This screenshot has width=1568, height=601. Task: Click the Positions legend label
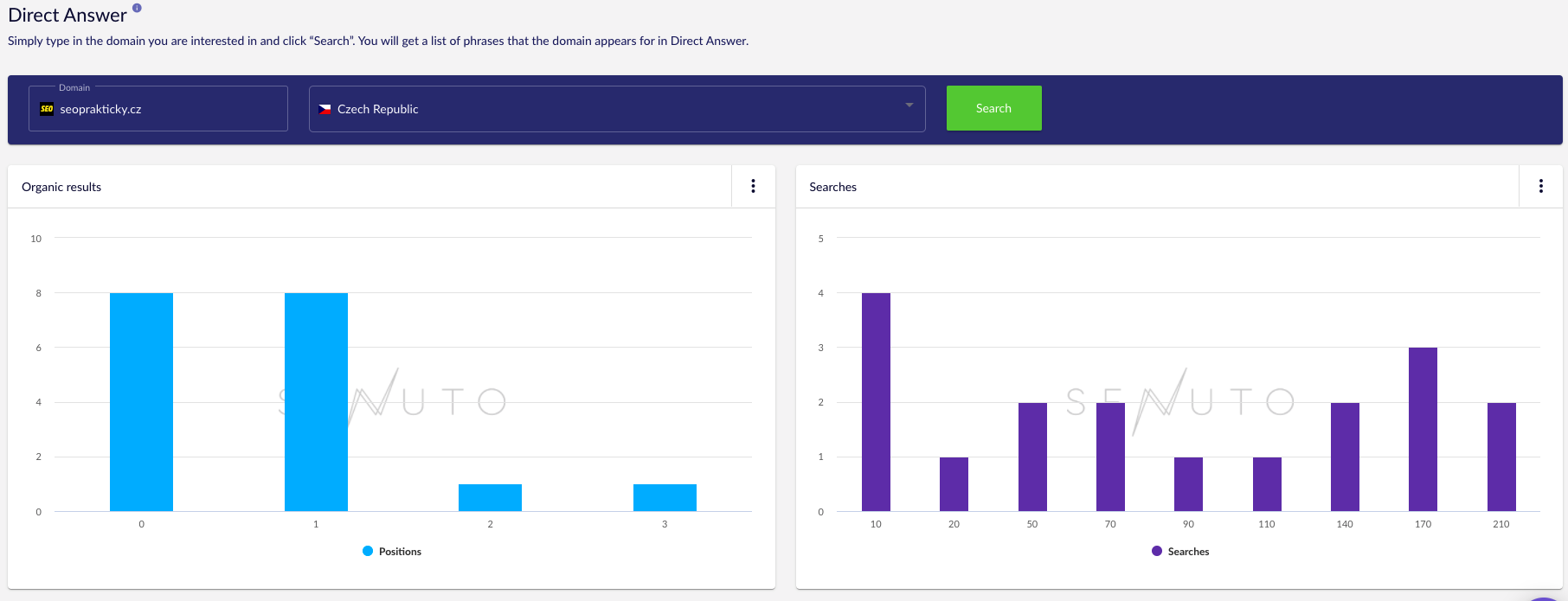point(400,552)
